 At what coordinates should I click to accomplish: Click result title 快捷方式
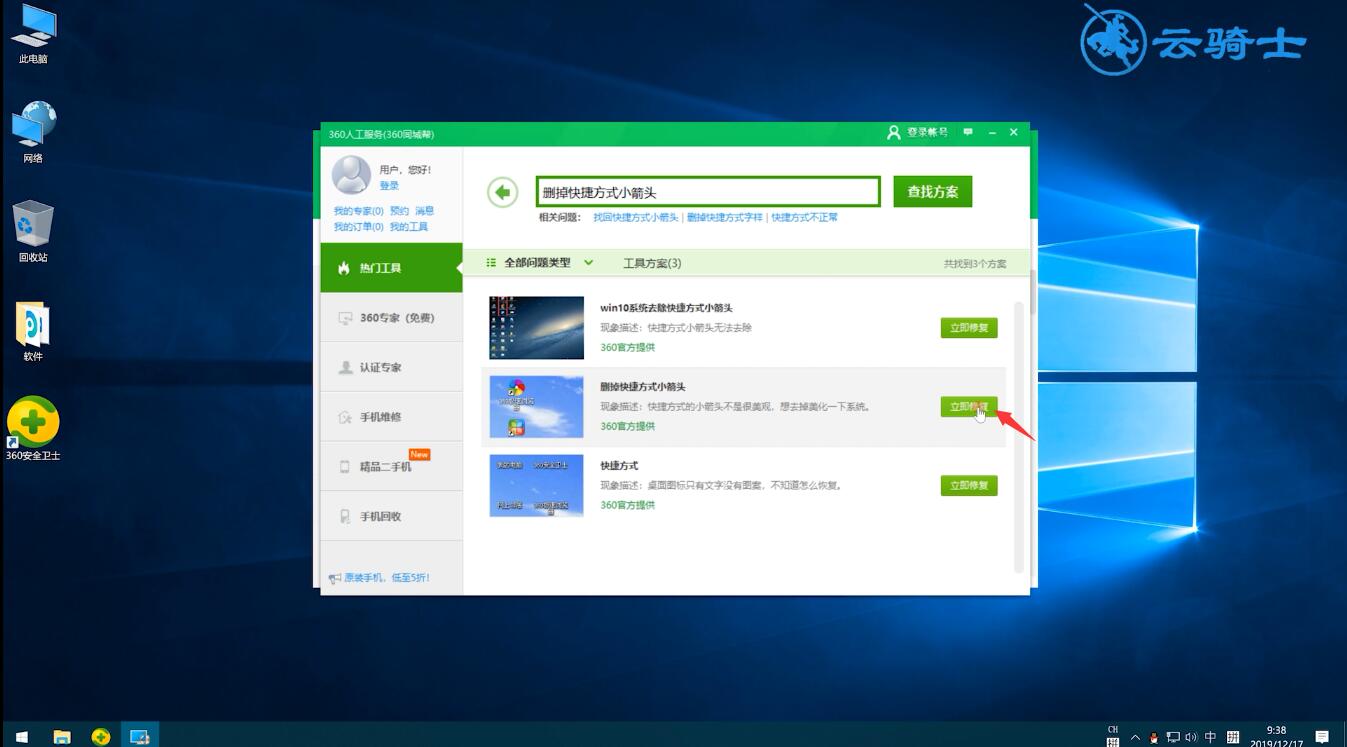click(x=619, y=466)
